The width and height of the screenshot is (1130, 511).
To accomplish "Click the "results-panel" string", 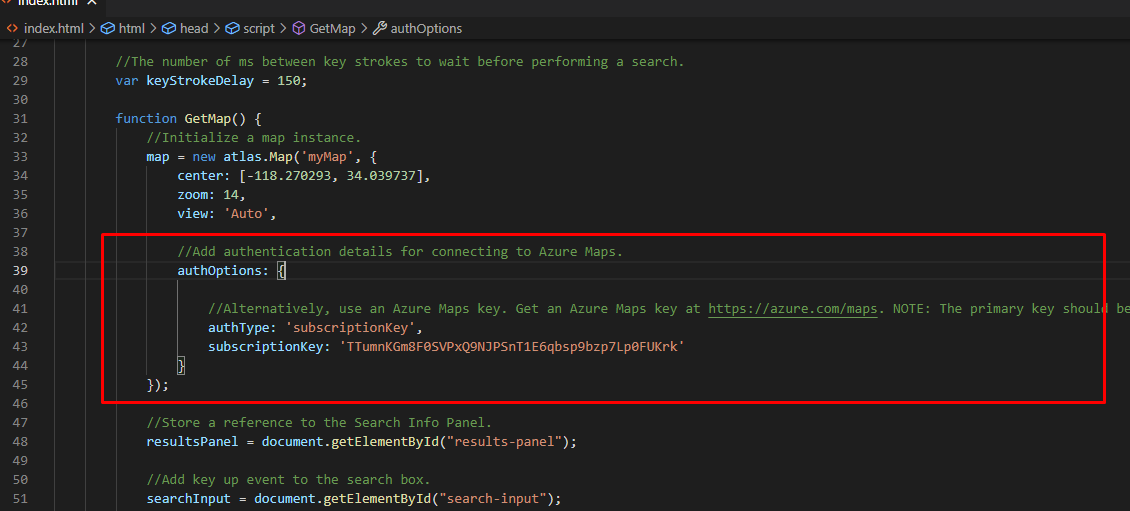I will click(x=506, y=442).
